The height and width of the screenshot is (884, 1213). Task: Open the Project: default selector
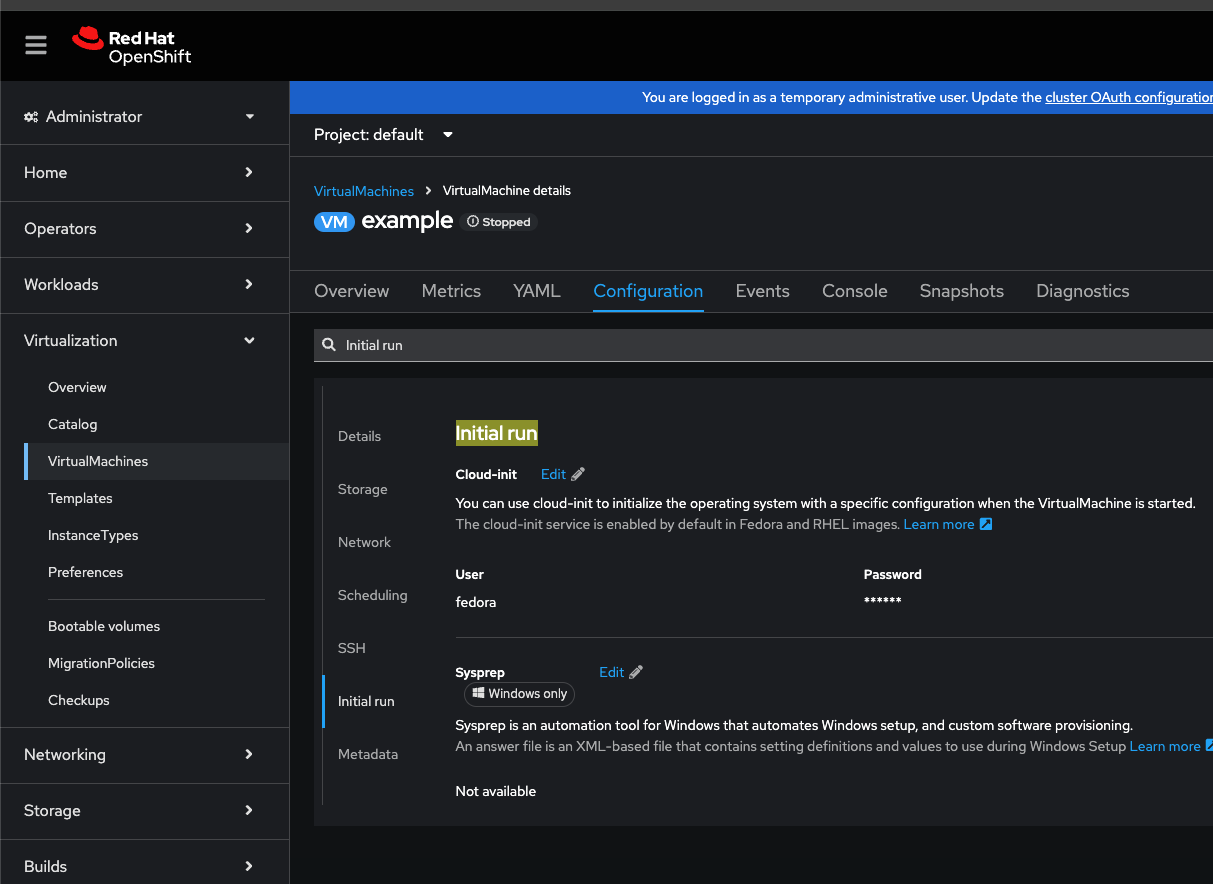pos(383,135)
